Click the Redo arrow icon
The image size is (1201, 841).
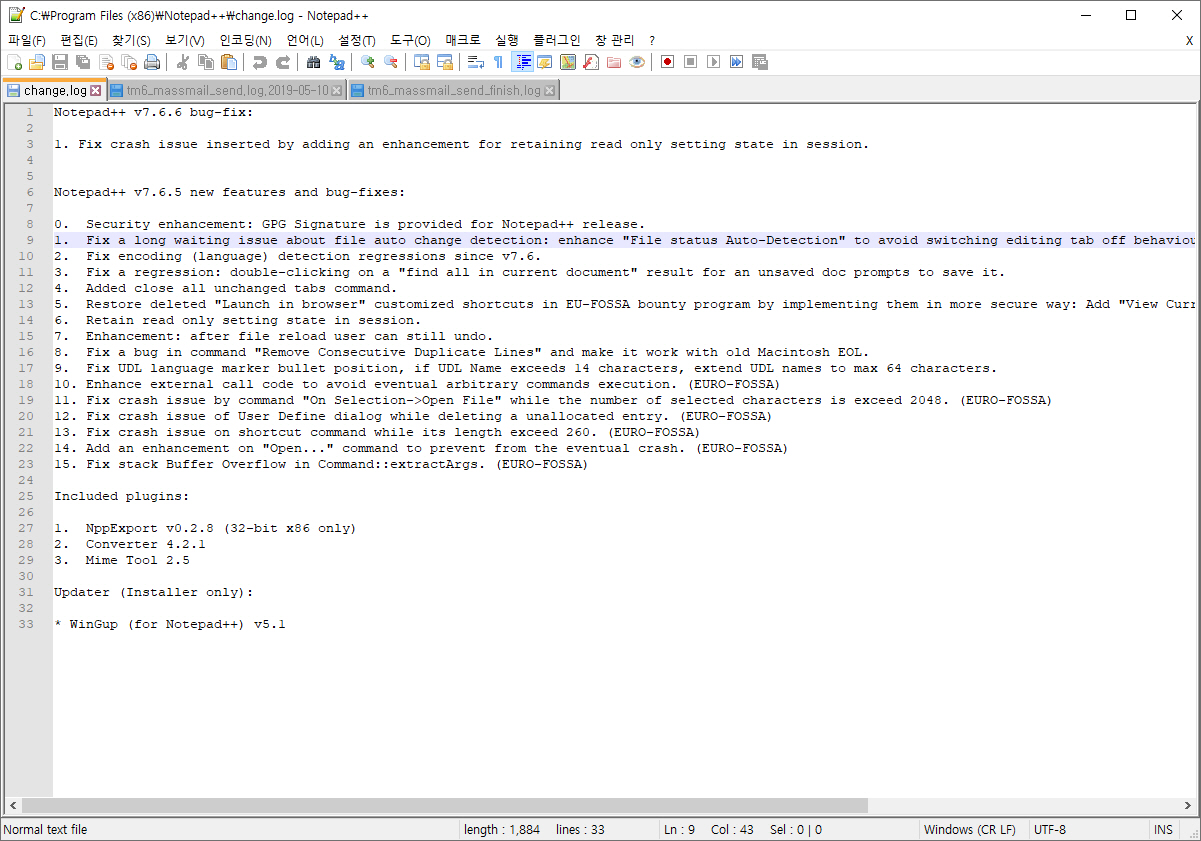coord(283,62)
